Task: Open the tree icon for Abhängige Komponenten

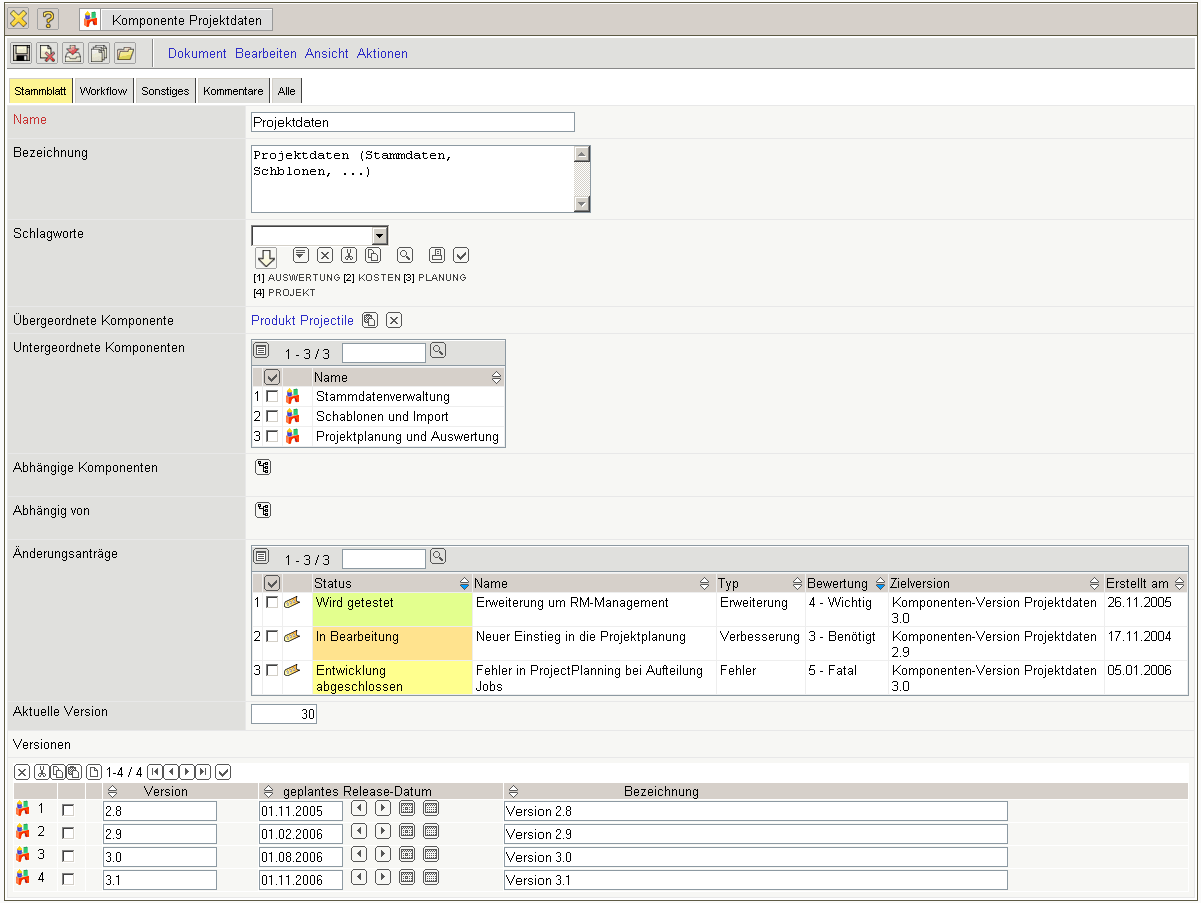Action: 263,467
